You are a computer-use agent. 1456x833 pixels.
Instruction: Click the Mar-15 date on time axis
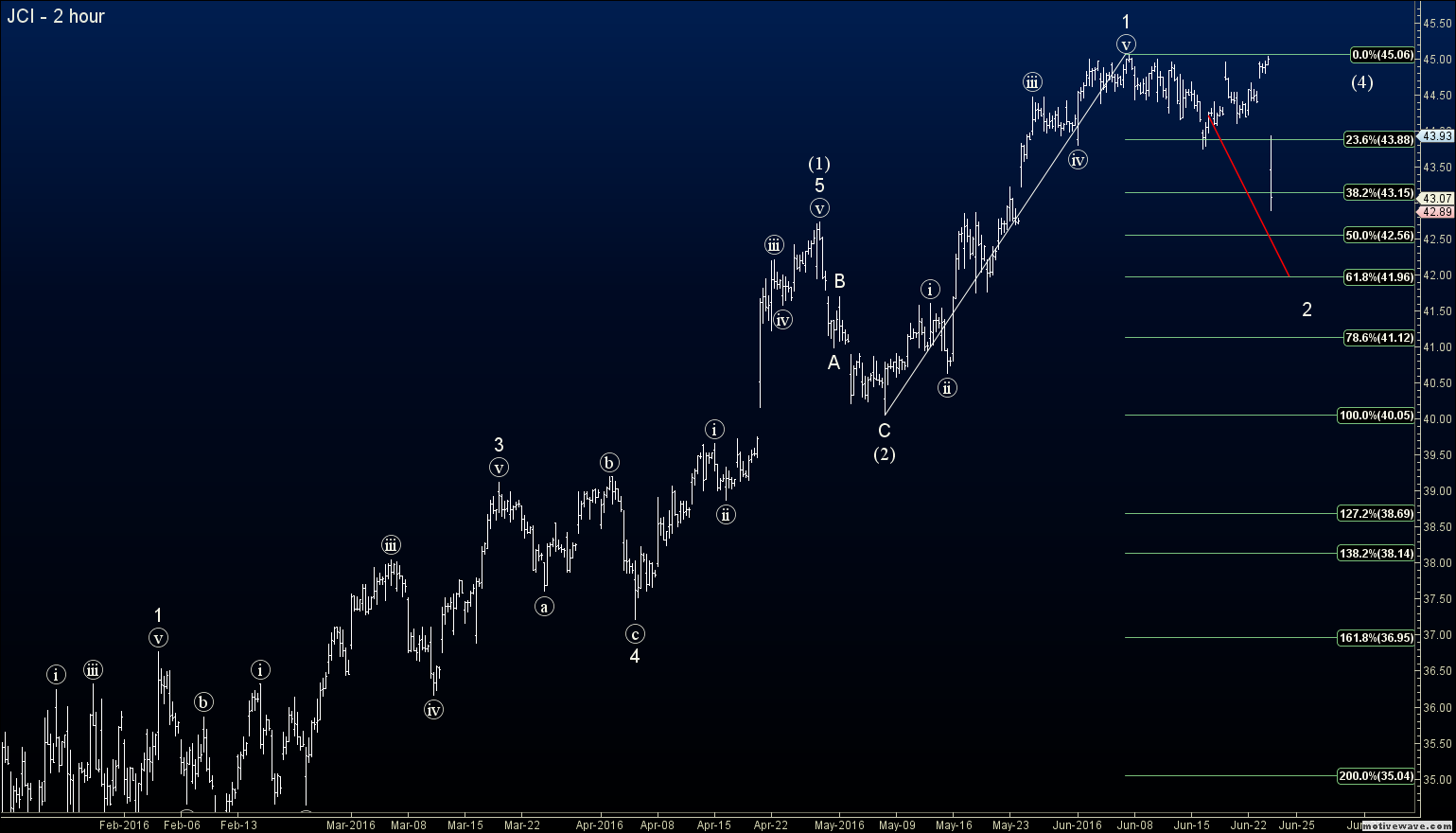(x=465, y=824)
